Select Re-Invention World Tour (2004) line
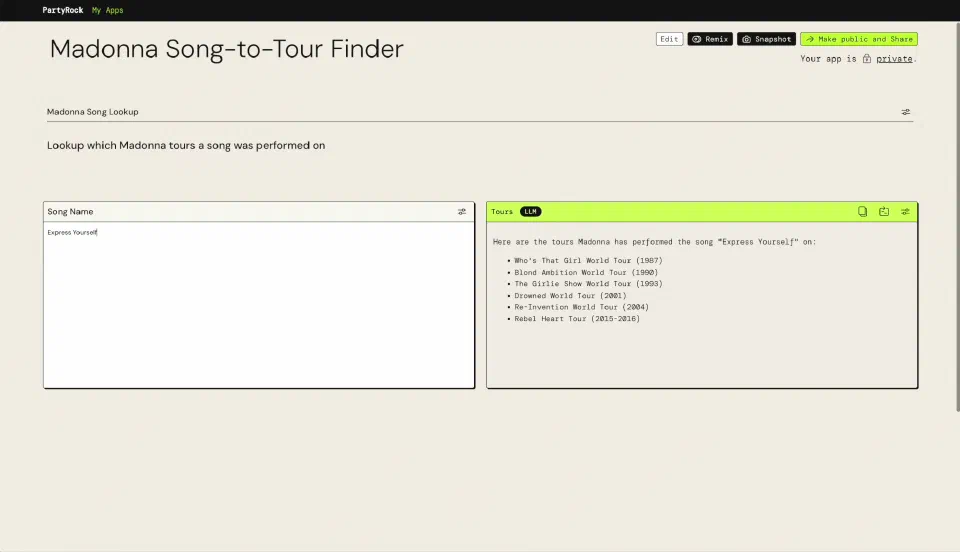This screenshot has height=552, width=960. pos(582,307)
